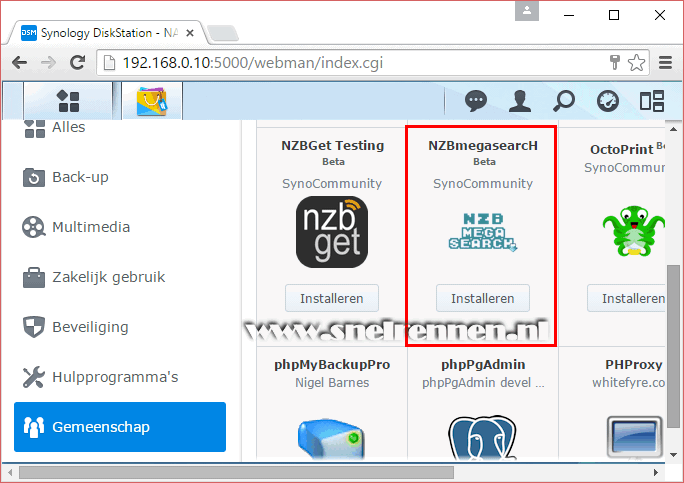
Task: Open NZBmegasearcH package title
Action: pyautogui.click(x=483, y=145)
